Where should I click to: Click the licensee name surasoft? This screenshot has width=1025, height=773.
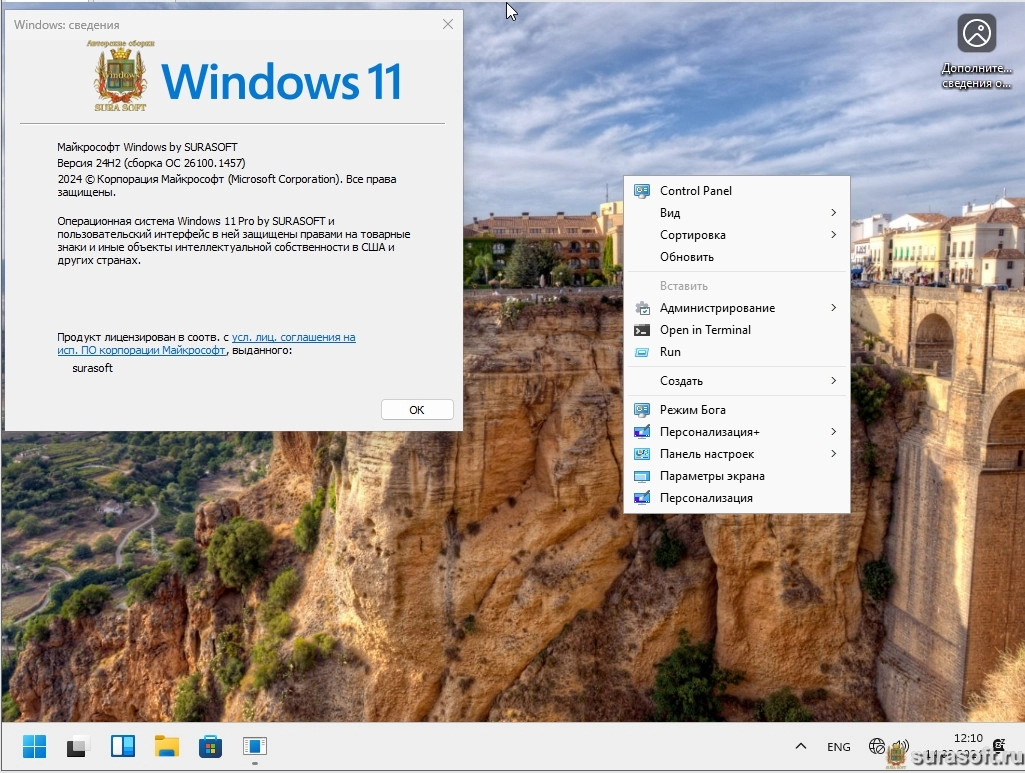[92, 369]
